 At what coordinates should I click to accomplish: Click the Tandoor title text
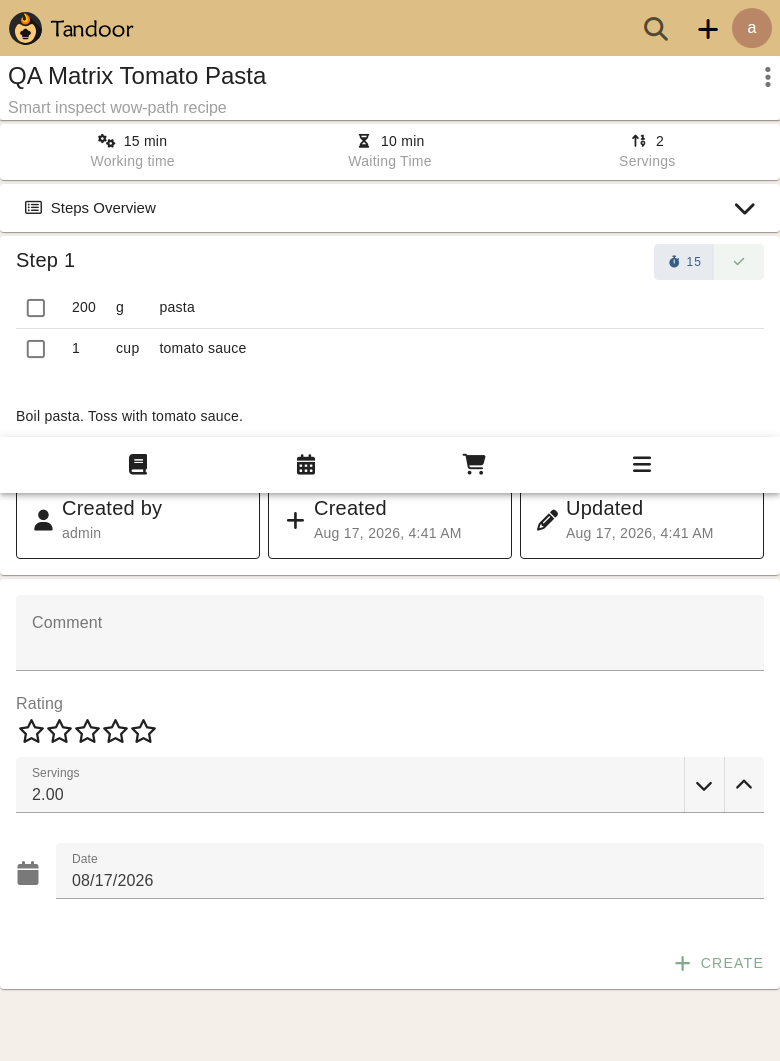[x=92, y=29]
